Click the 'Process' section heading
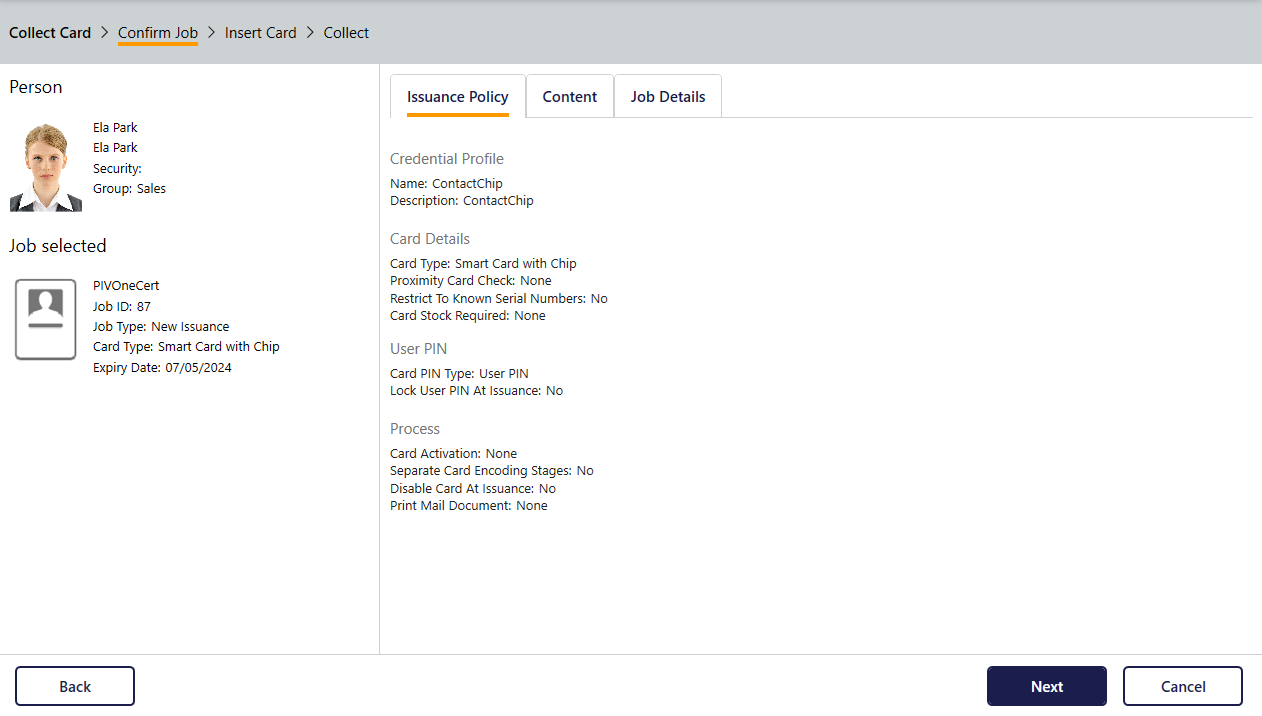The height and width of the screenshot is (716, 1262). click(415, 429)
